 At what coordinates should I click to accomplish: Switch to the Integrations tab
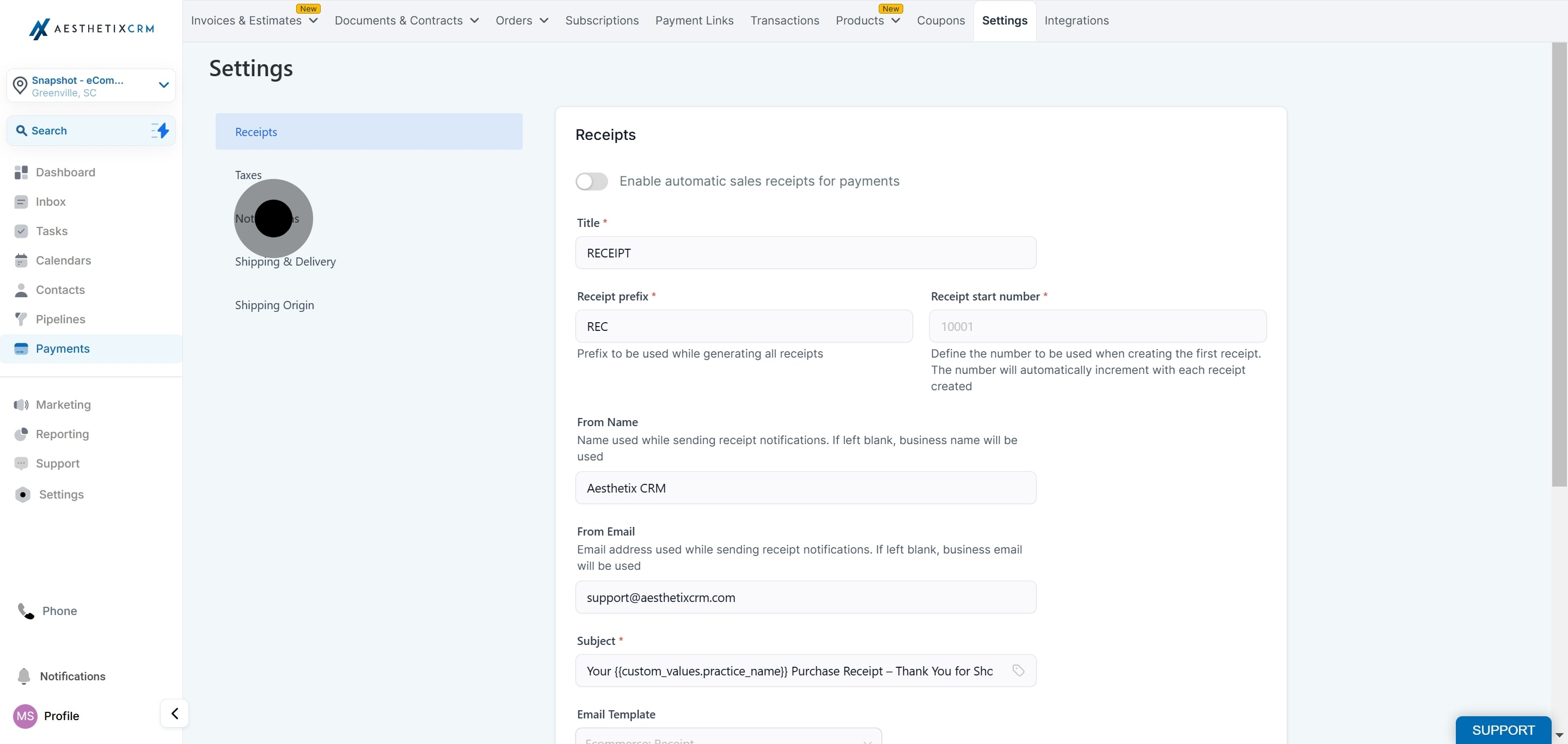pos(1076,21)
